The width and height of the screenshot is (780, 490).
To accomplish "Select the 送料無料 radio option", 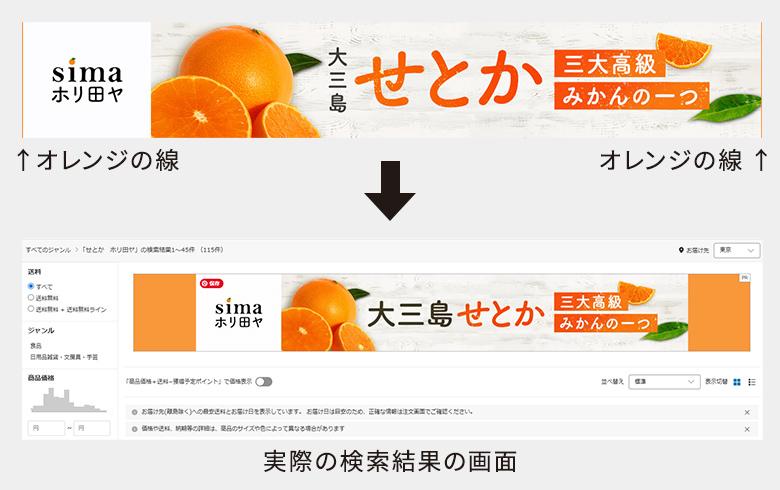I will (31, 297).
